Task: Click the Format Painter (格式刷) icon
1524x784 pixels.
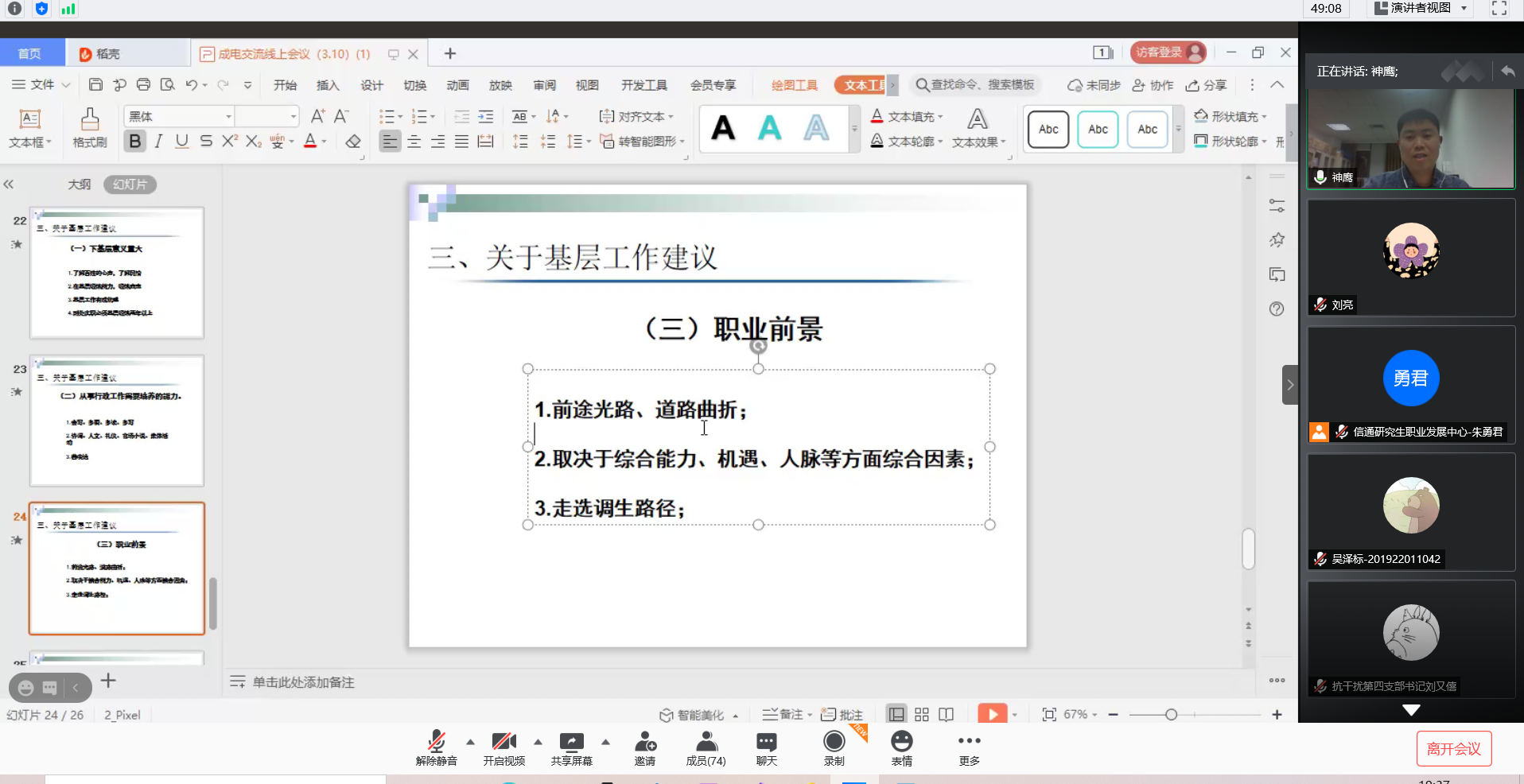Action: [89, 127]
